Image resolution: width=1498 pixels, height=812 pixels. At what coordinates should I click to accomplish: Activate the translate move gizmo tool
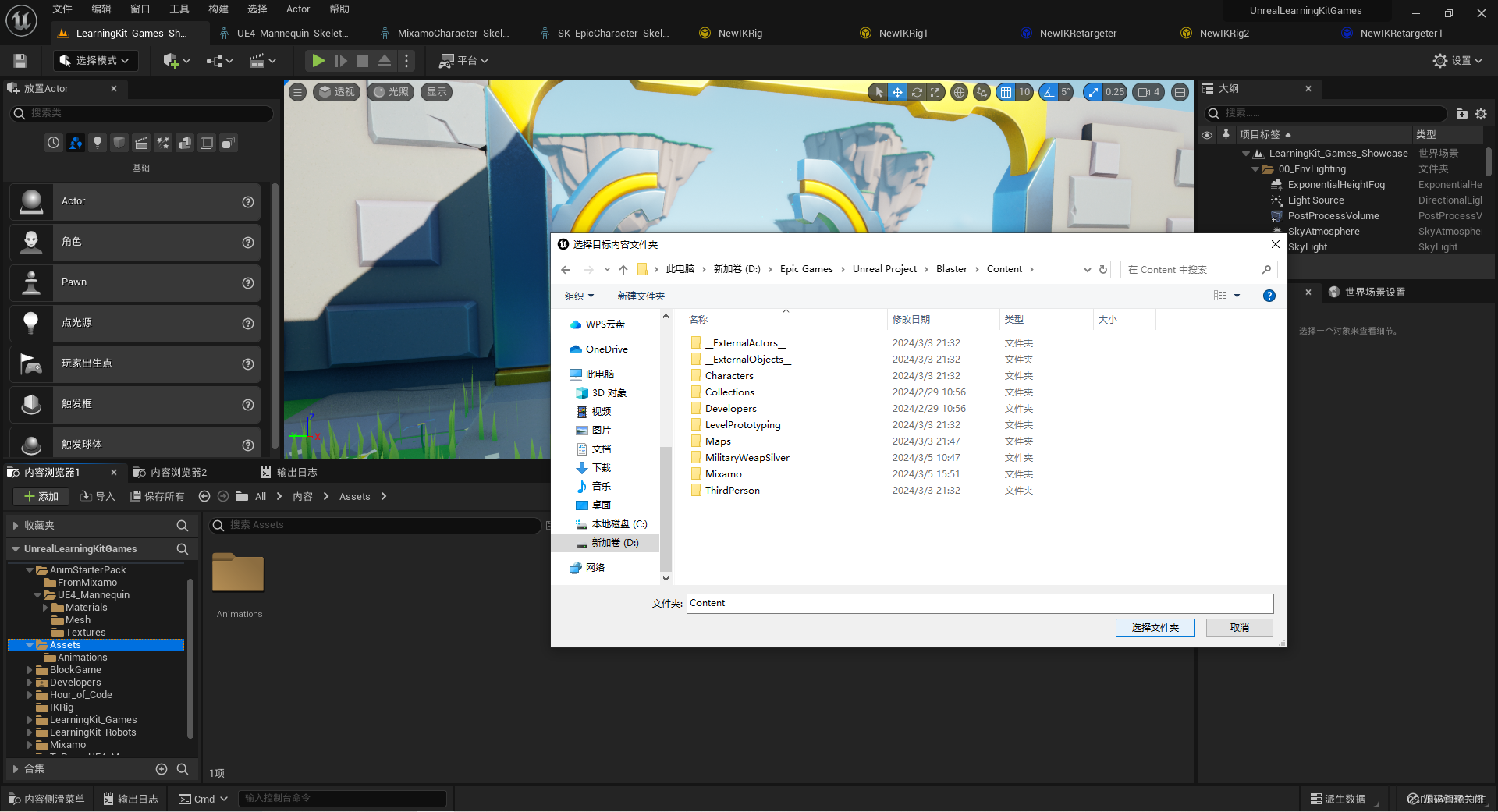897,92
